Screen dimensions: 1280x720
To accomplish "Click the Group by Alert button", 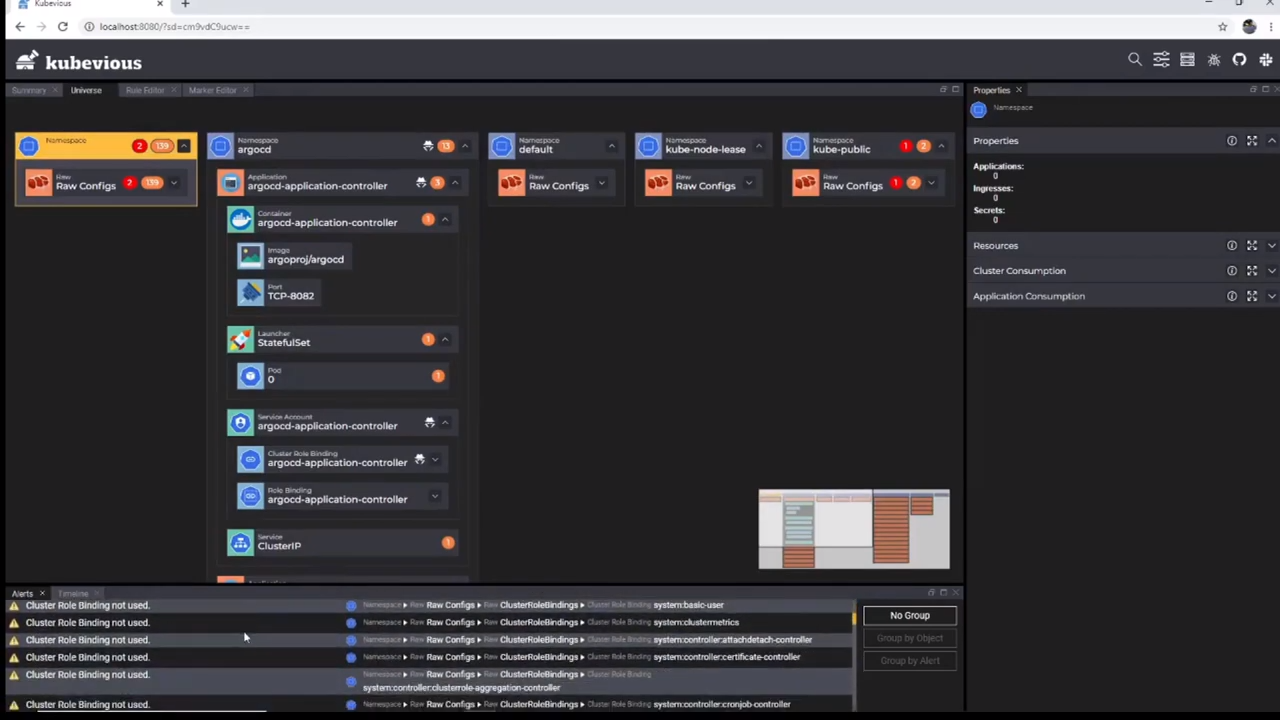I will pos(910,661).
